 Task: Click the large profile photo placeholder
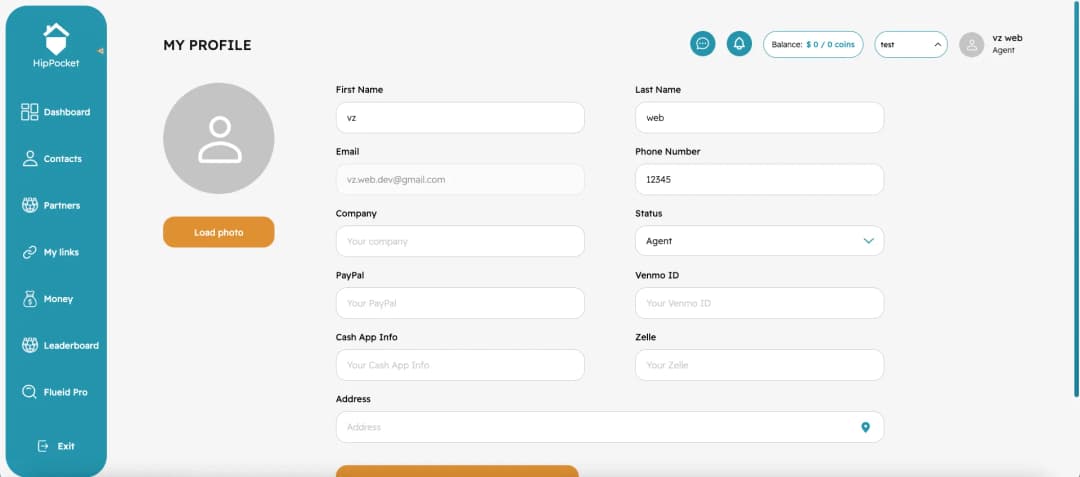pyautogui.click(x=218, y=138)
